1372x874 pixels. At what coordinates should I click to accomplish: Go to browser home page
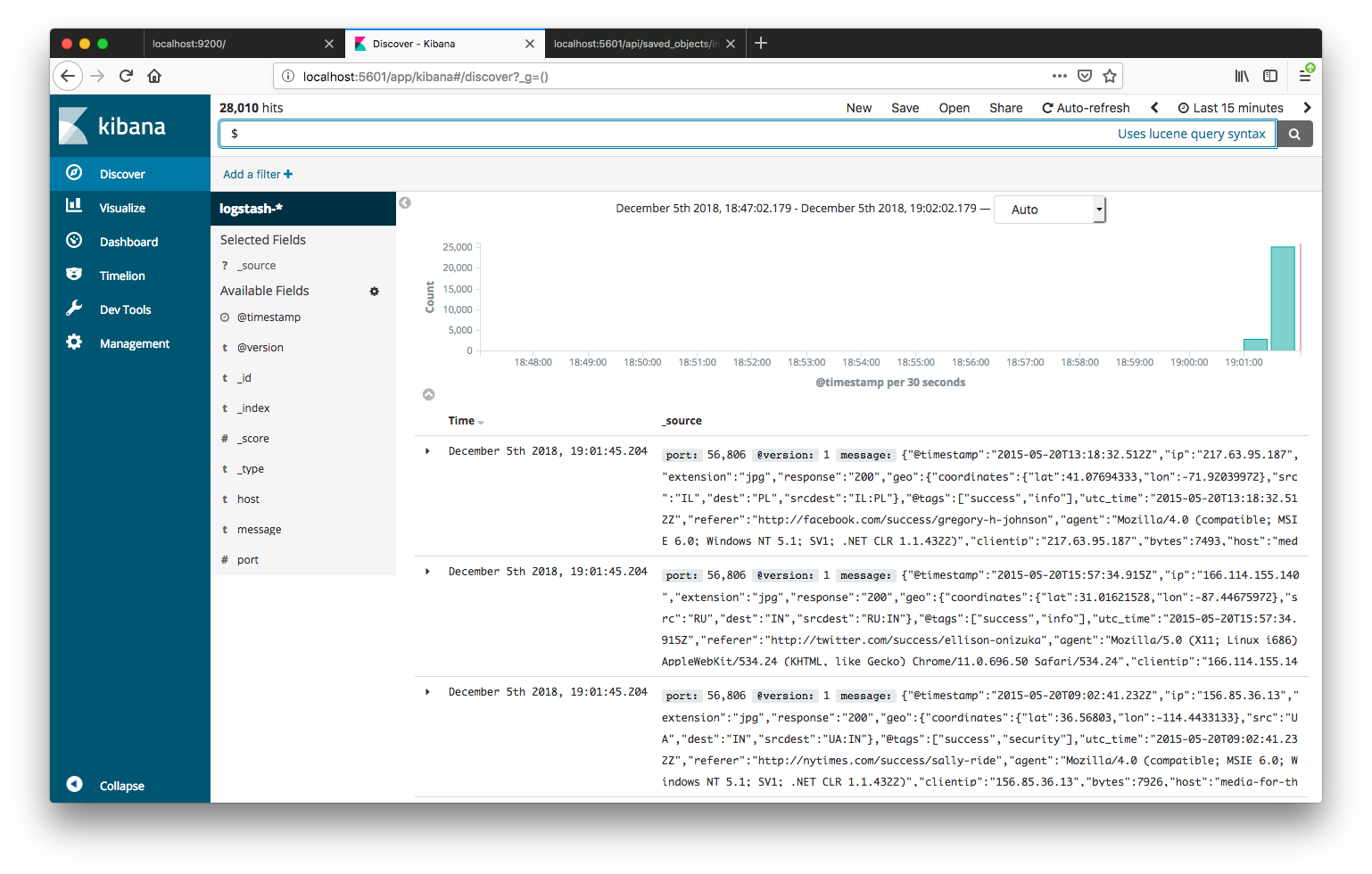(x=154, y=76)
